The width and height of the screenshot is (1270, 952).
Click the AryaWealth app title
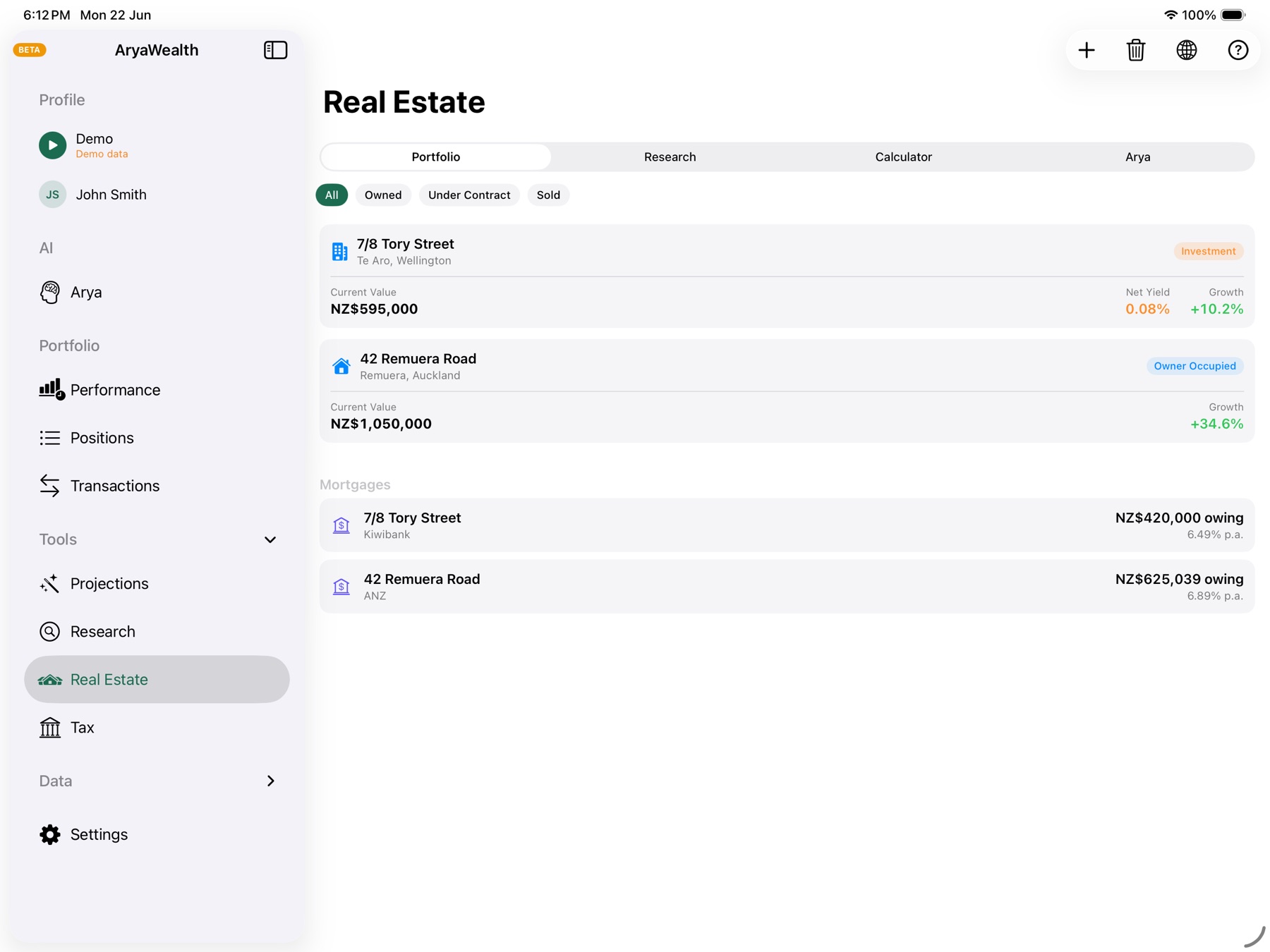tap(157, 50)
